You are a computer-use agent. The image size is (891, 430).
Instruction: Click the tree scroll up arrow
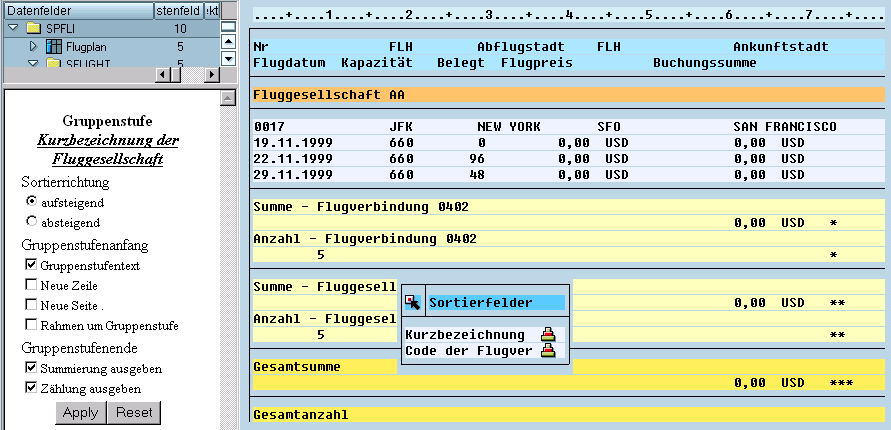(x=228, y=41)
